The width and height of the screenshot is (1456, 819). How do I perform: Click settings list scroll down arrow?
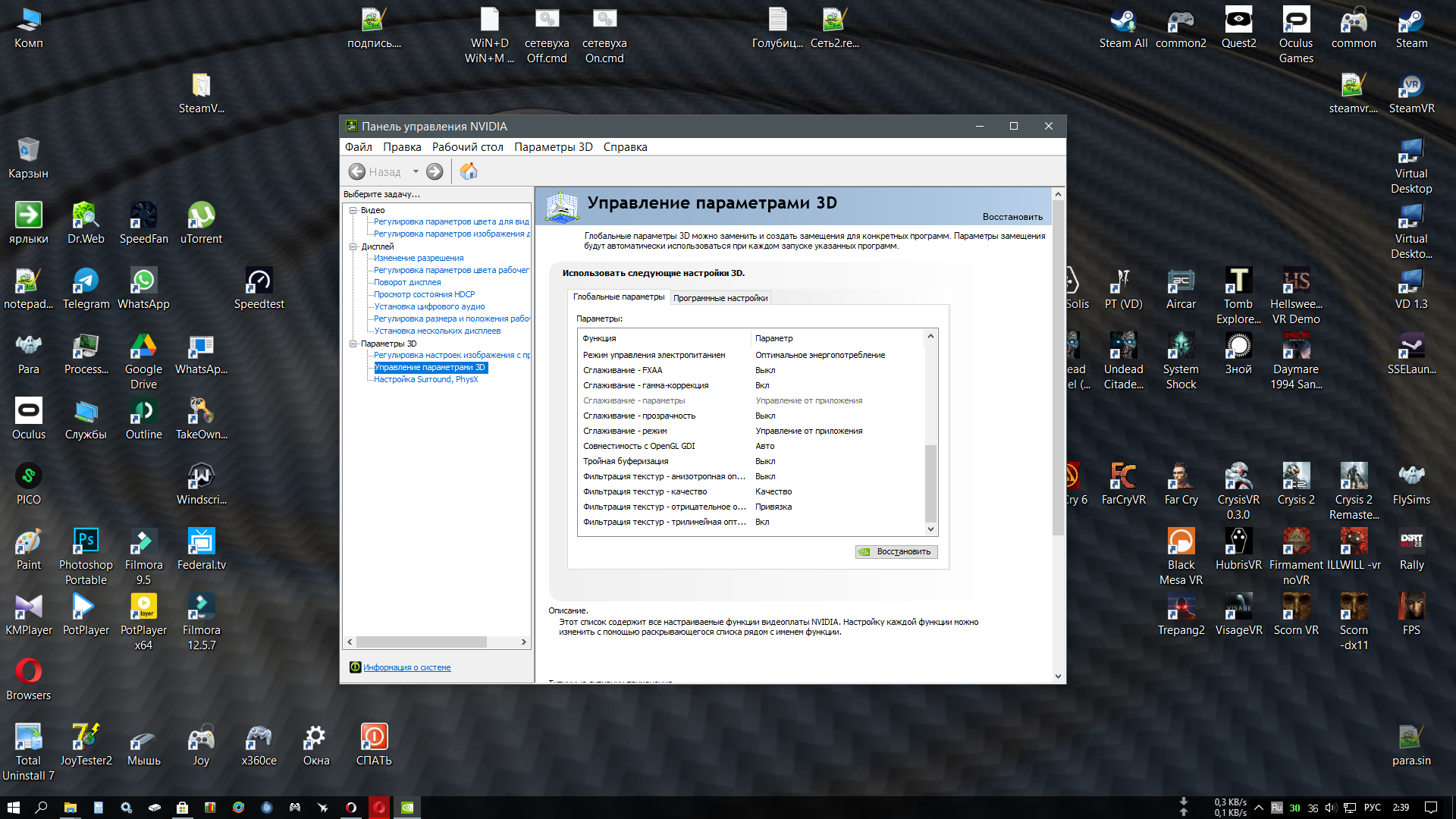931,529
